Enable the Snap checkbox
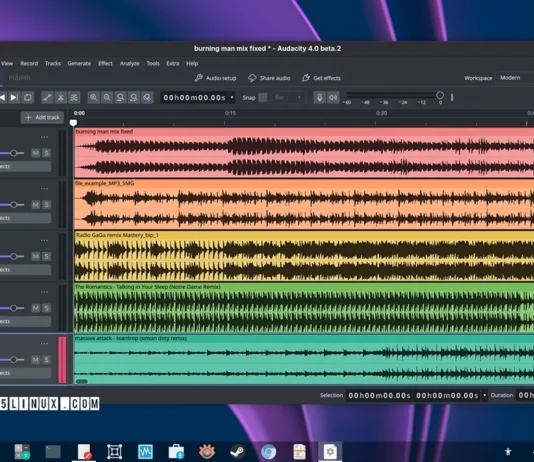The width and height of the screenshot is (534, 462). click(263, 98)
